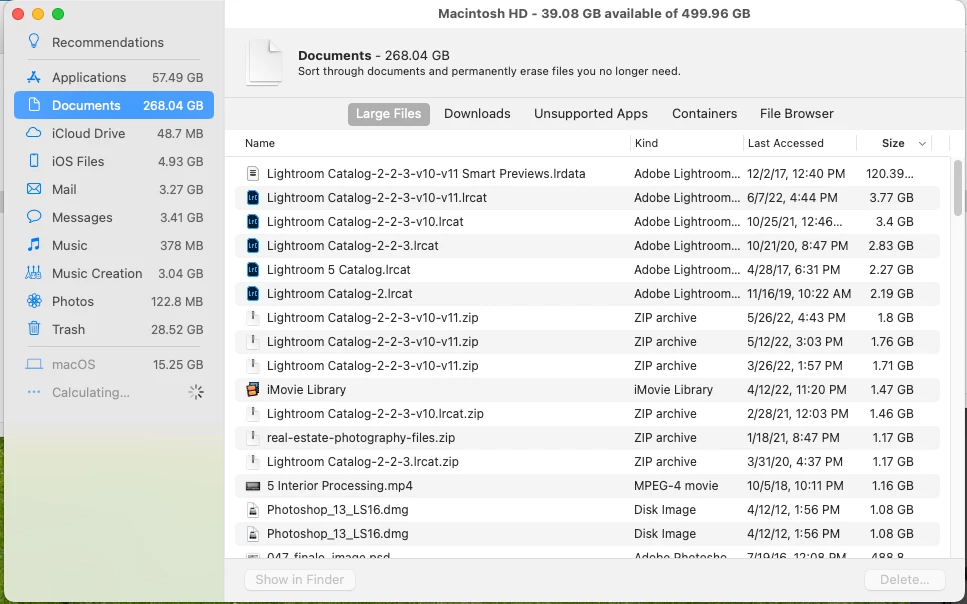Click the 5 Interior Processing.mp4 icon

coord(252,486)
